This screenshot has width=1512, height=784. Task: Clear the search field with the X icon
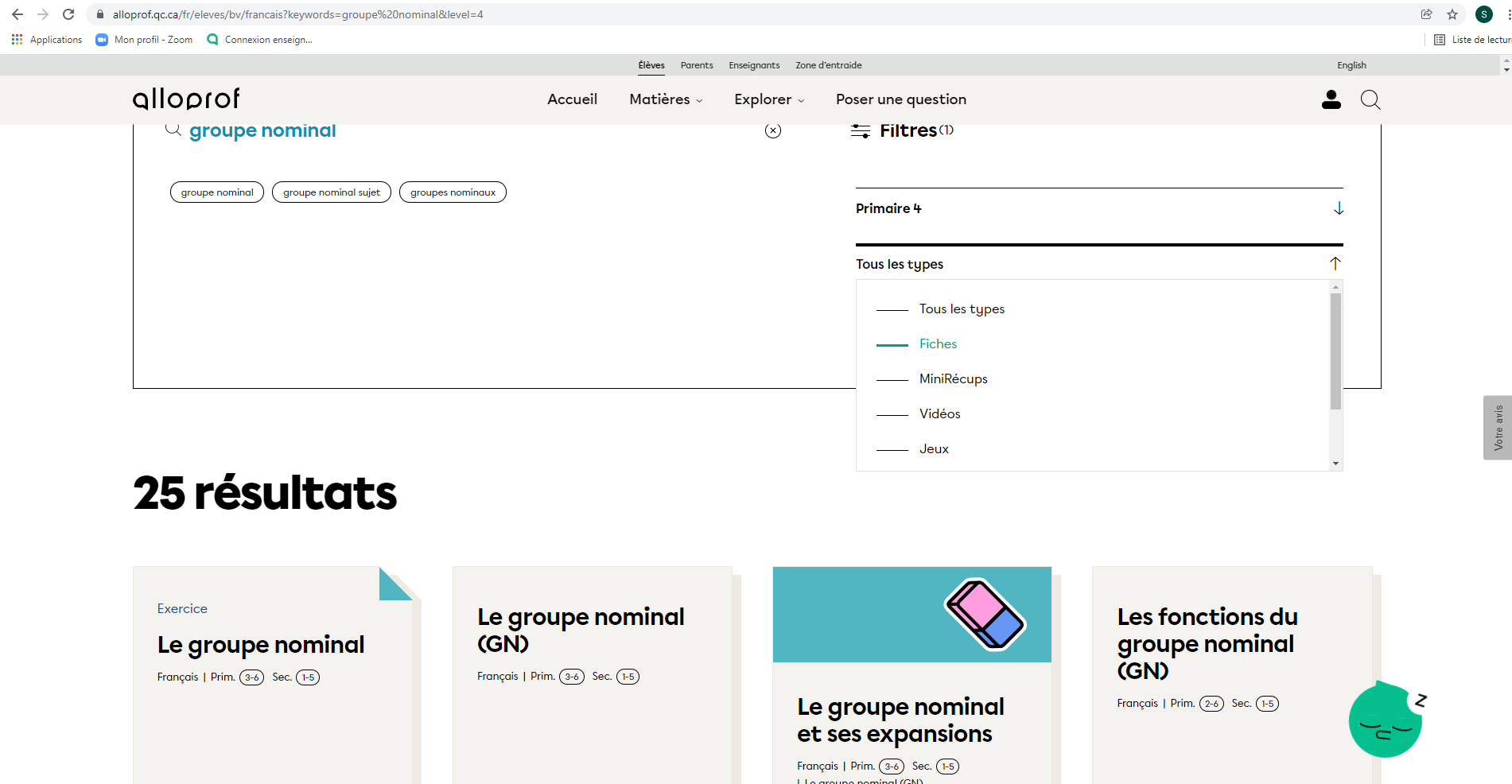(772, 131)
